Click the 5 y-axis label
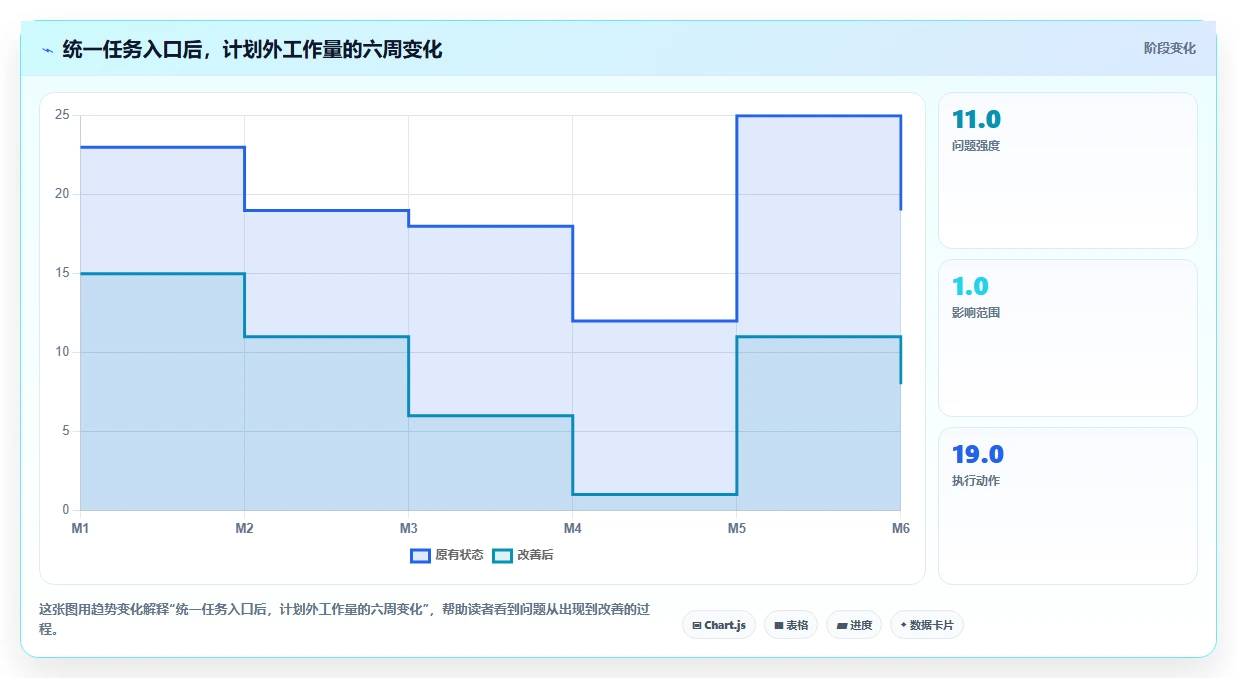1237x678 pixels. coord(65,431)
